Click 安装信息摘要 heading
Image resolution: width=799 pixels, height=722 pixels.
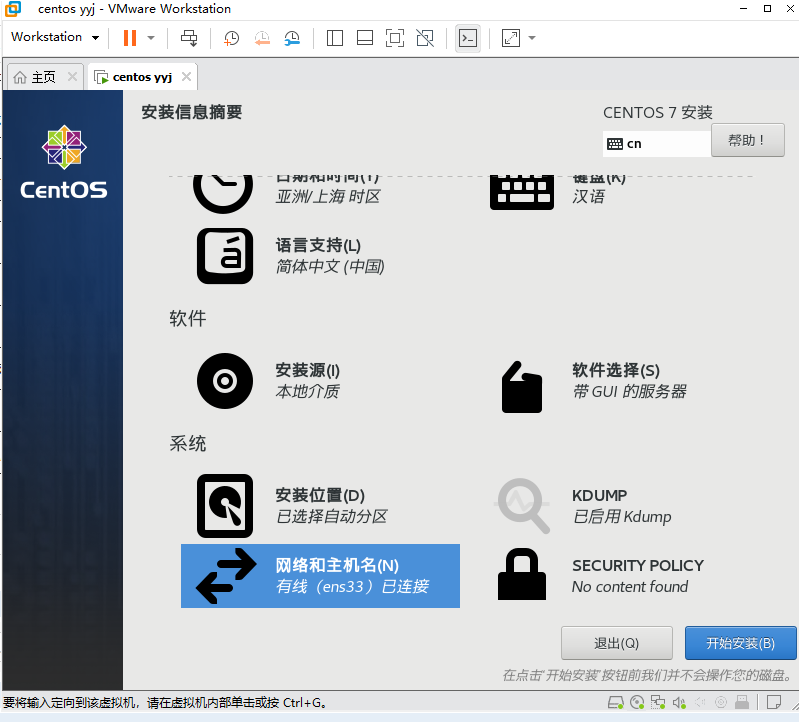[192, 112]
